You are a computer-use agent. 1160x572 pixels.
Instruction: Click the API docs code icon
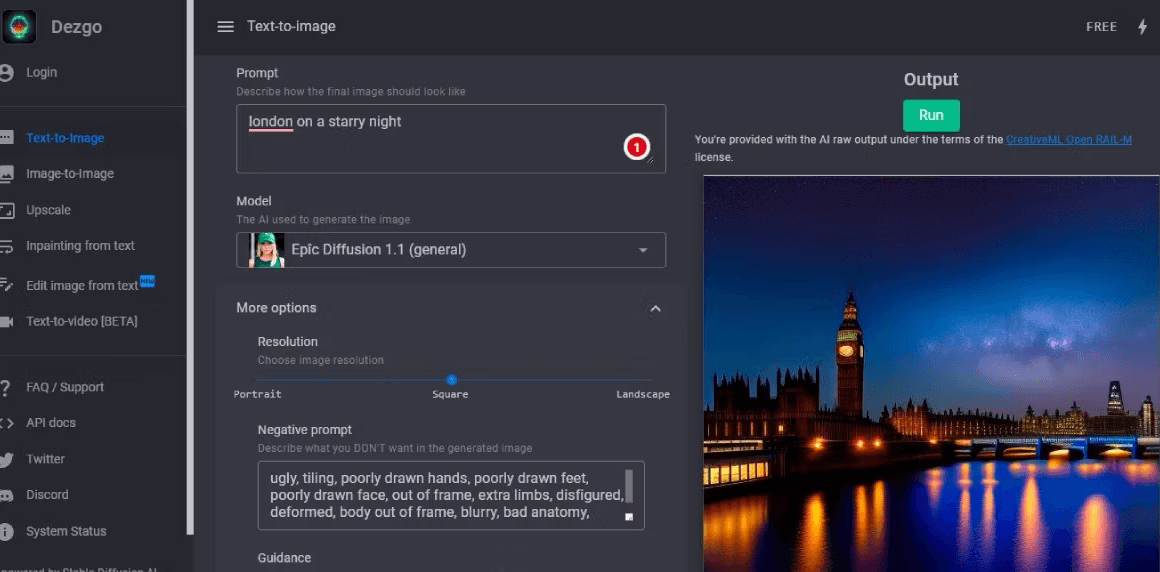pos(6,423)
